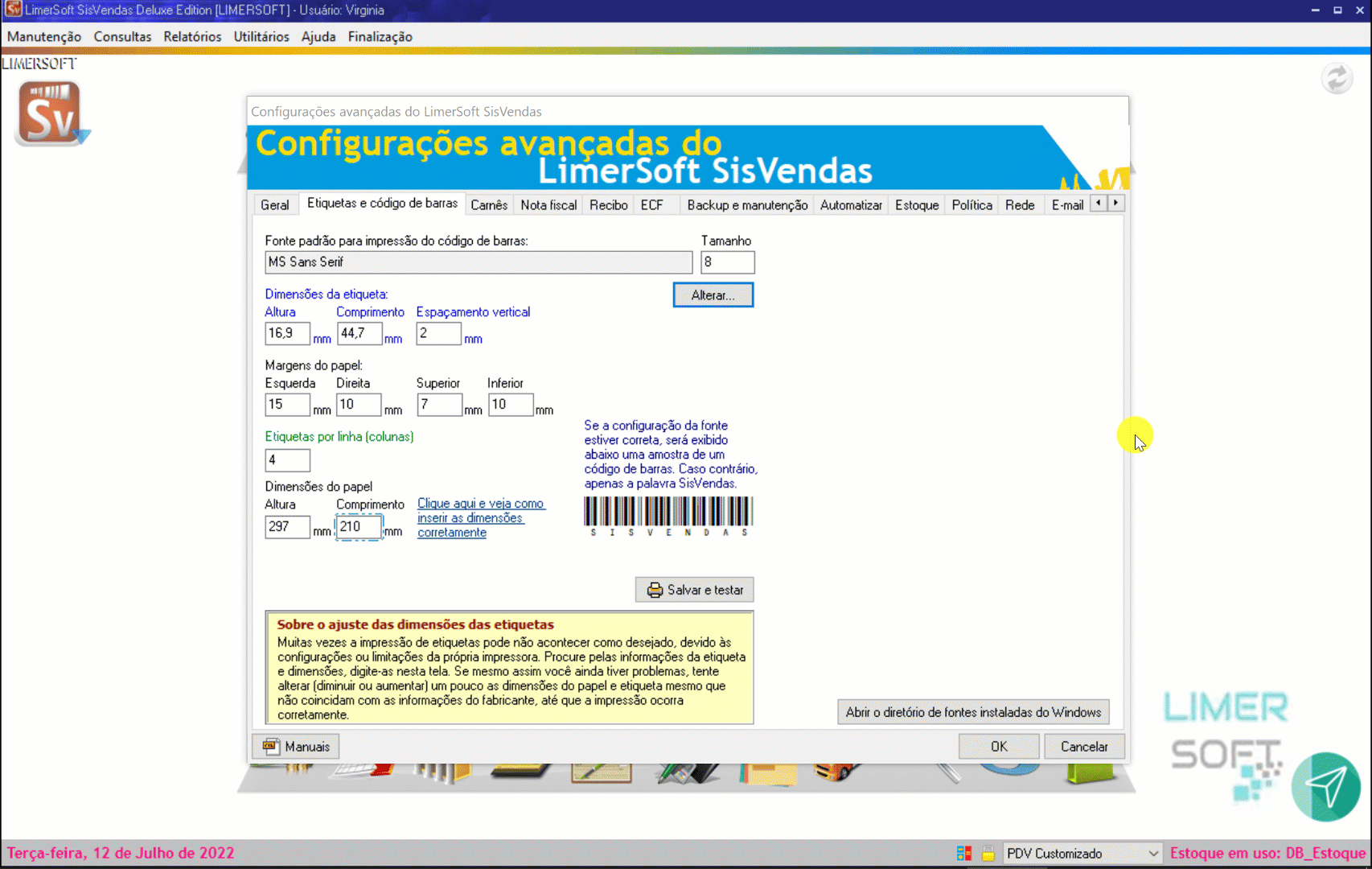Screen dimensions: 1372x869
Task: Close the SisVendas window
Action: pos(1360,10)
